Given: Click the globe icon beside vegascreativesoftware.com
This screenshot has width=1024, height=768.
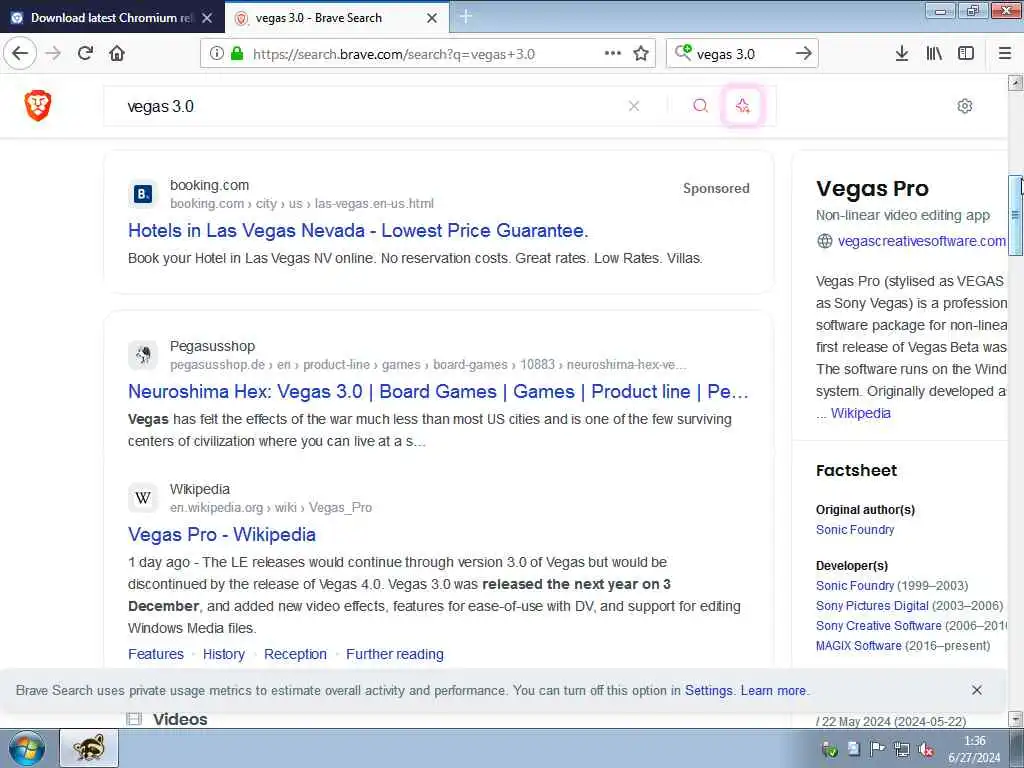Looking at the screenshot, I should pos(825,241).
